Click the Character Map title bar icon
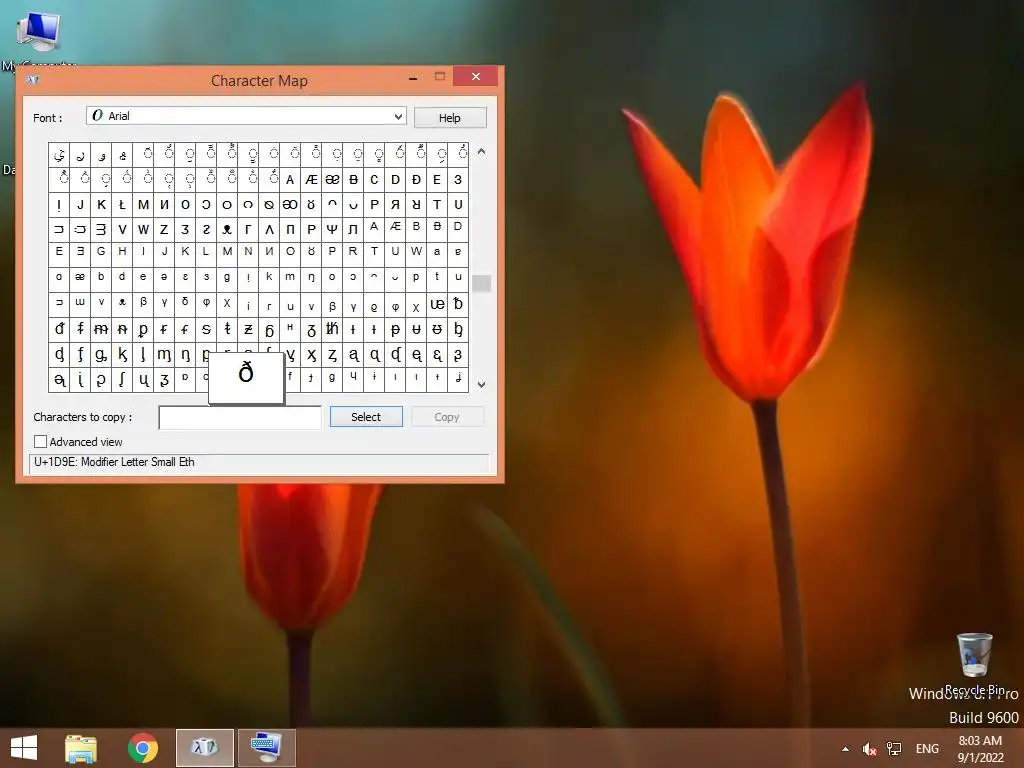1024x768 pixels. pos(33,80)
